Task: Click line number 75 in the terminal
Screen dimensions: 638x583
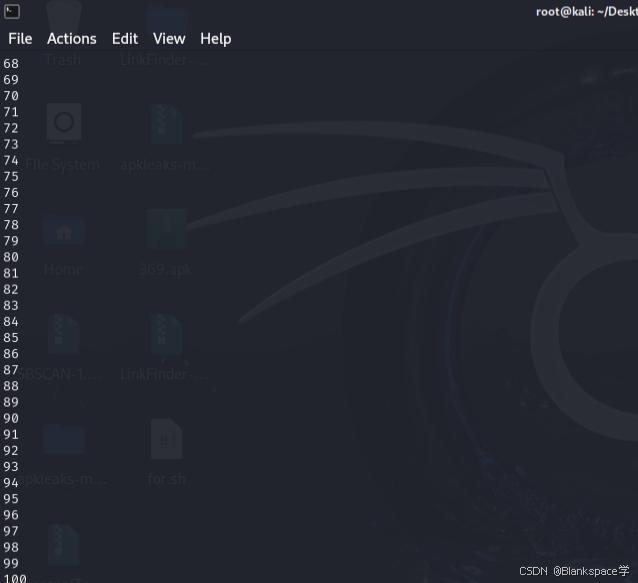Action: (x=11, y=177)
